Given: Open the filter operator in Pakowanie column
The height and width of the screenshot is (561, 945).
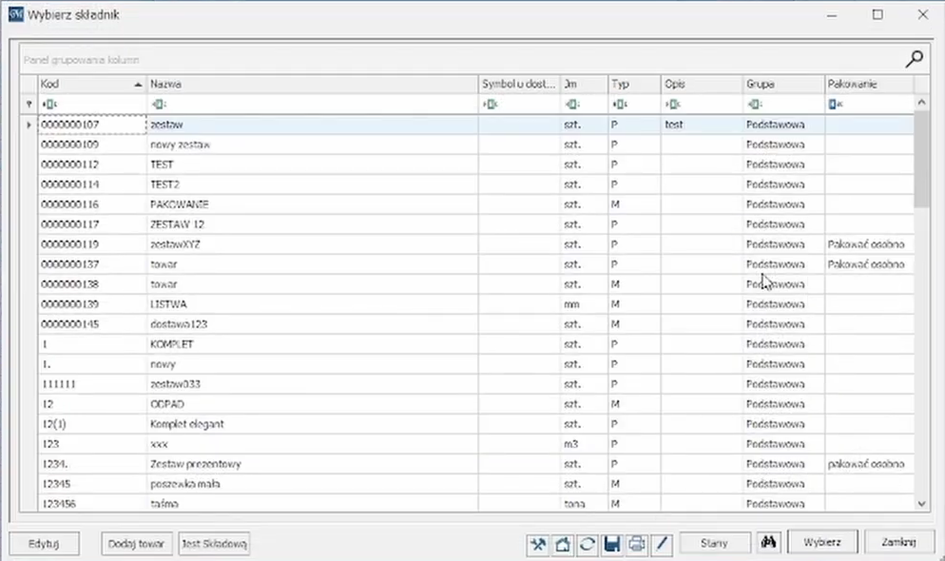Looking at the screenshot, I should [835, 104].
